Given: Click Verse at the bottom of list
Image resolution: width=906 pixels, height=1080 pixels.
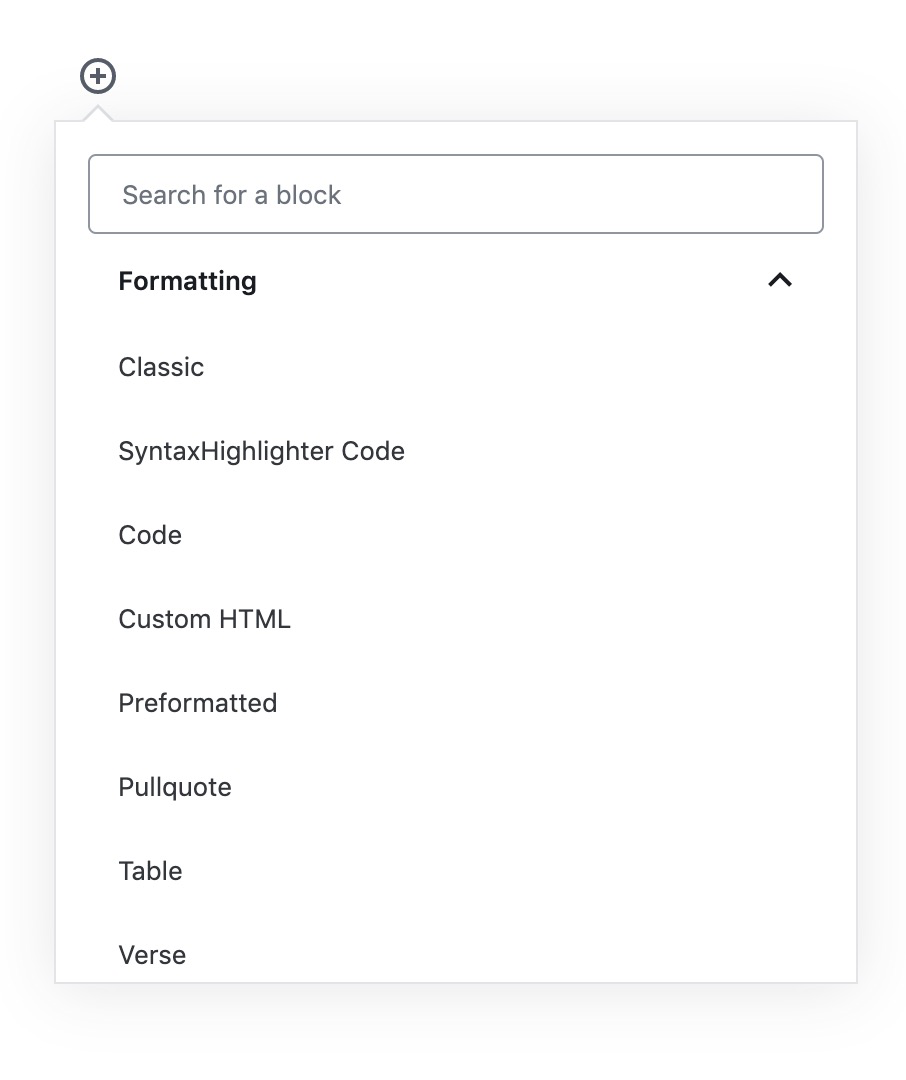Looking at the screenshot, I should 152,955.
